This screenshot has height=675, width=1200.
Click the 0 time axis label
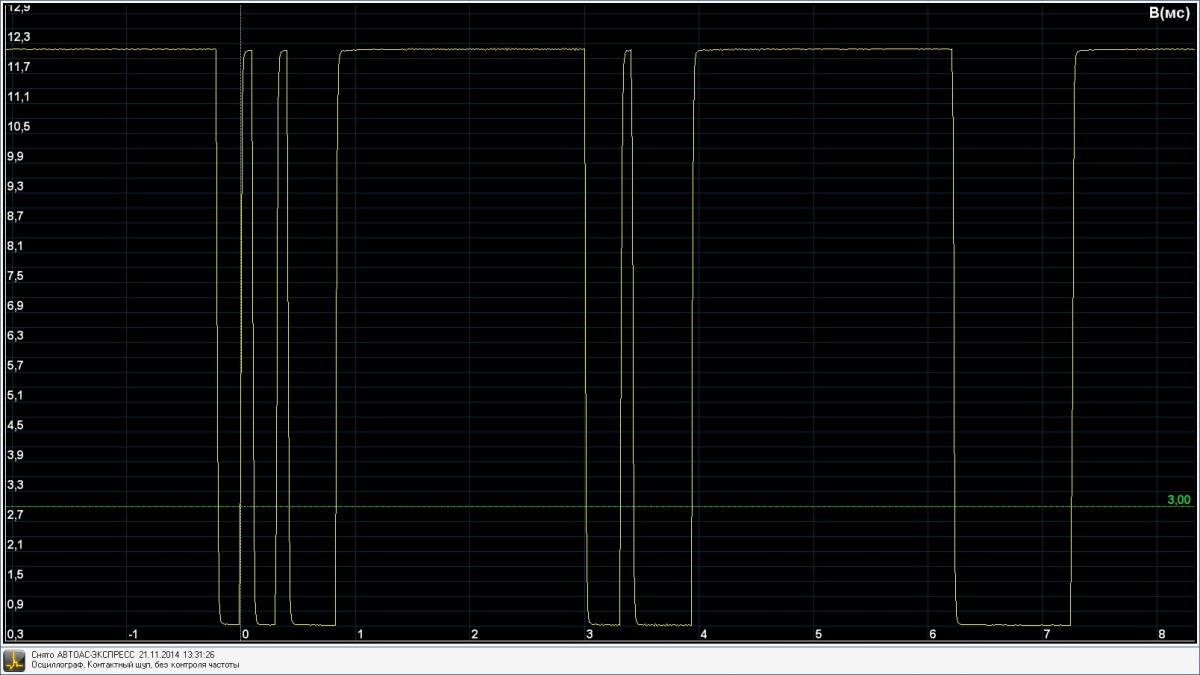tap(245, 634)
